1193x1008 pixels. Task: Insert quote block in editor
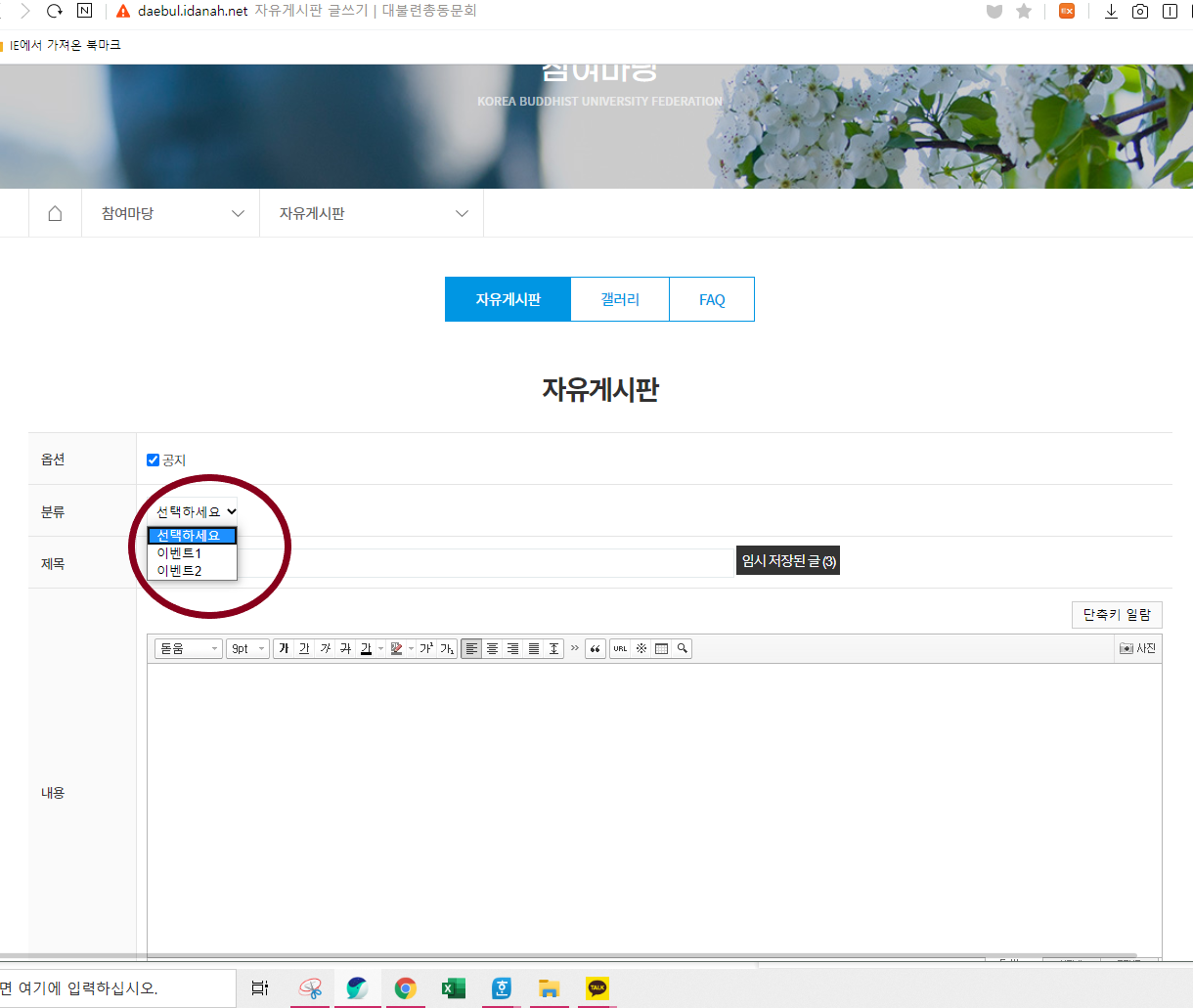coord(596,648)
